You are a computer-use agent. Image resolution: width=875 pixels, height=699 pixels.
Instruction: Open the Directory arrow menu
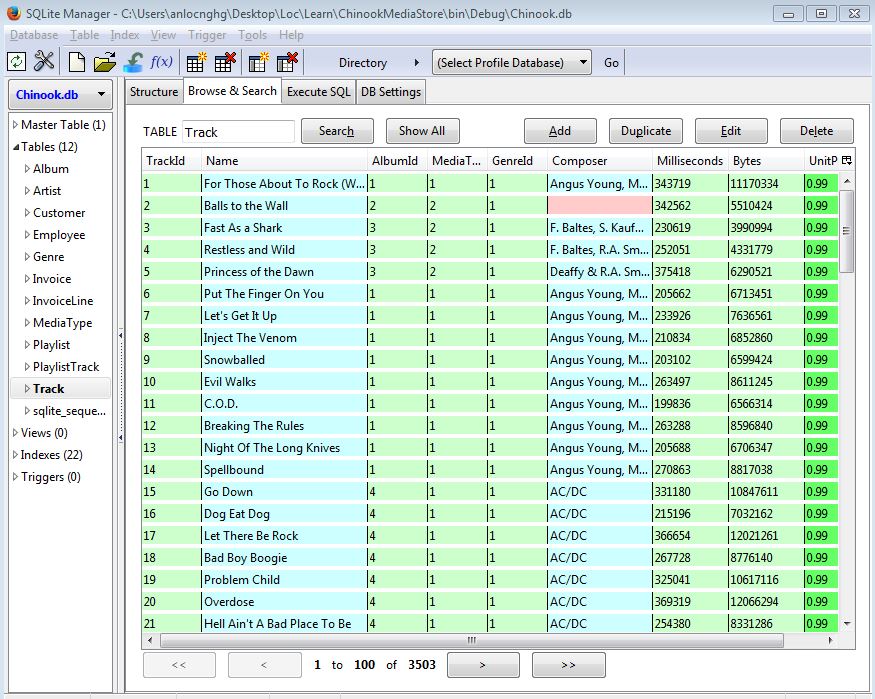[416, 62]
